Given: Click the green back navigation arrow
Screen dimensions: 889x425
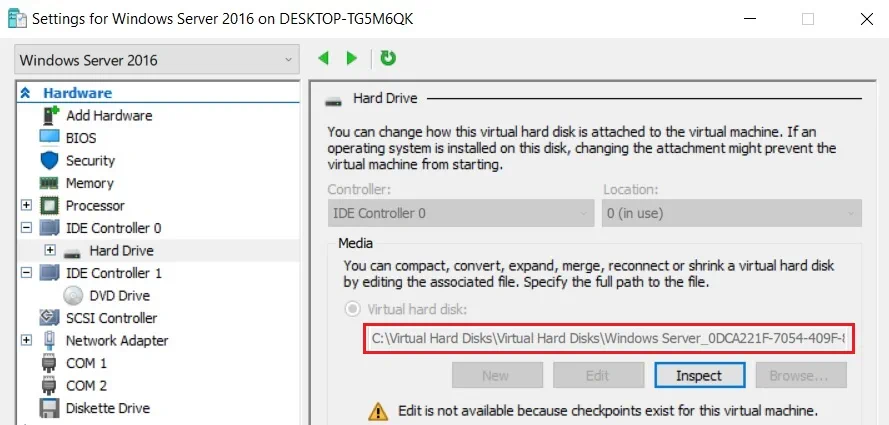Looking at the screenshot, I should click(x=323, y=58).
